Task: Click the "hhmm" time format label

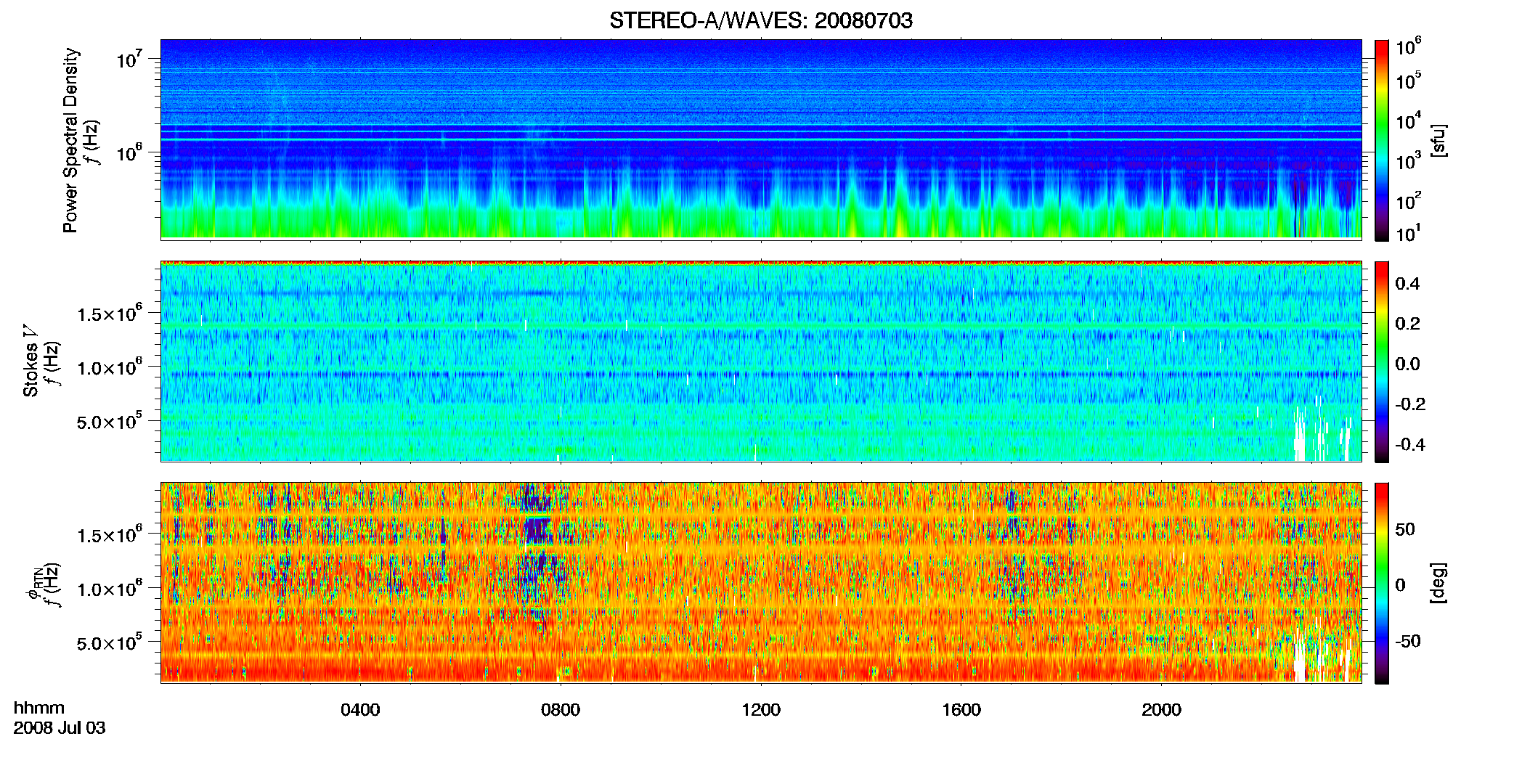Action: pyautogui.click(x=39, y=708)
